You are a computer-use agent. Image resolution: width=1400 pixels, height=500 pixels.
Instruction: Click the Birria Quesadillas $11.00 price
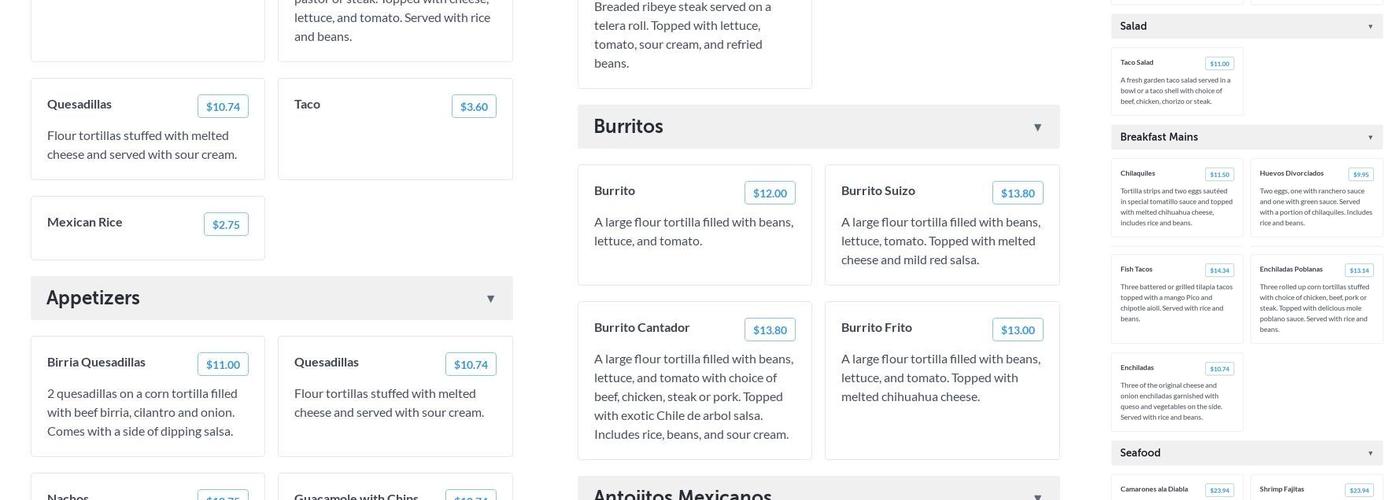(223, 365)
